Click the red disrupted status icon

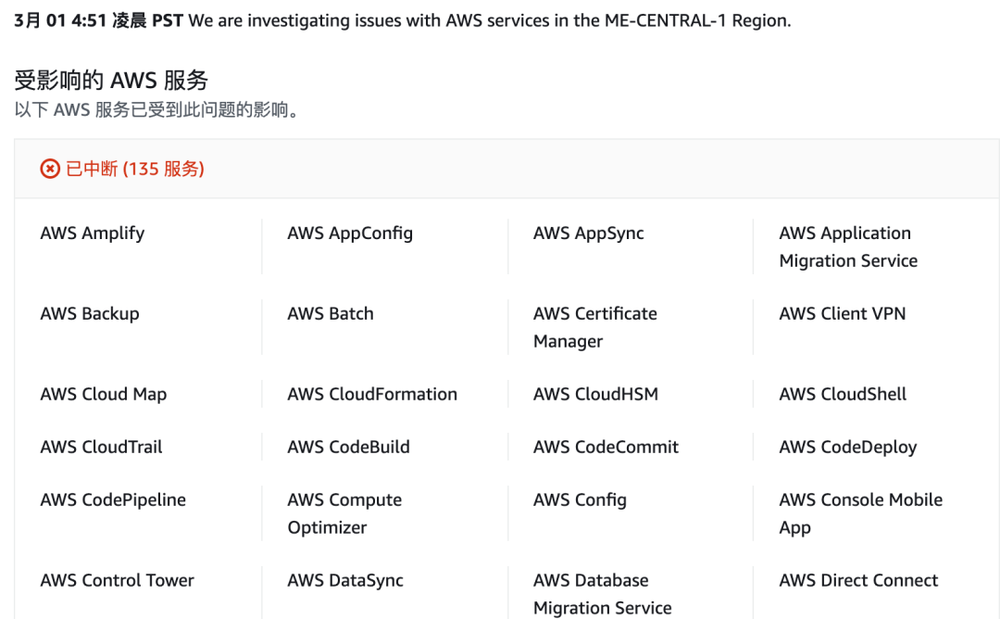50,169
